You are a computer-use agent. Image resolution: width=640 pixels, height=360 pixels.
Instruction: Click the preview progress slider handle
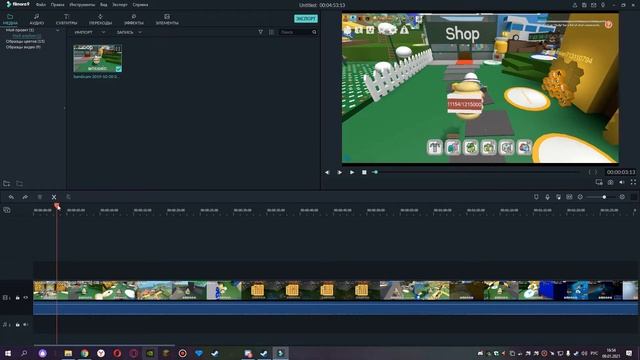pyautogui.click(x=375, y=172)
